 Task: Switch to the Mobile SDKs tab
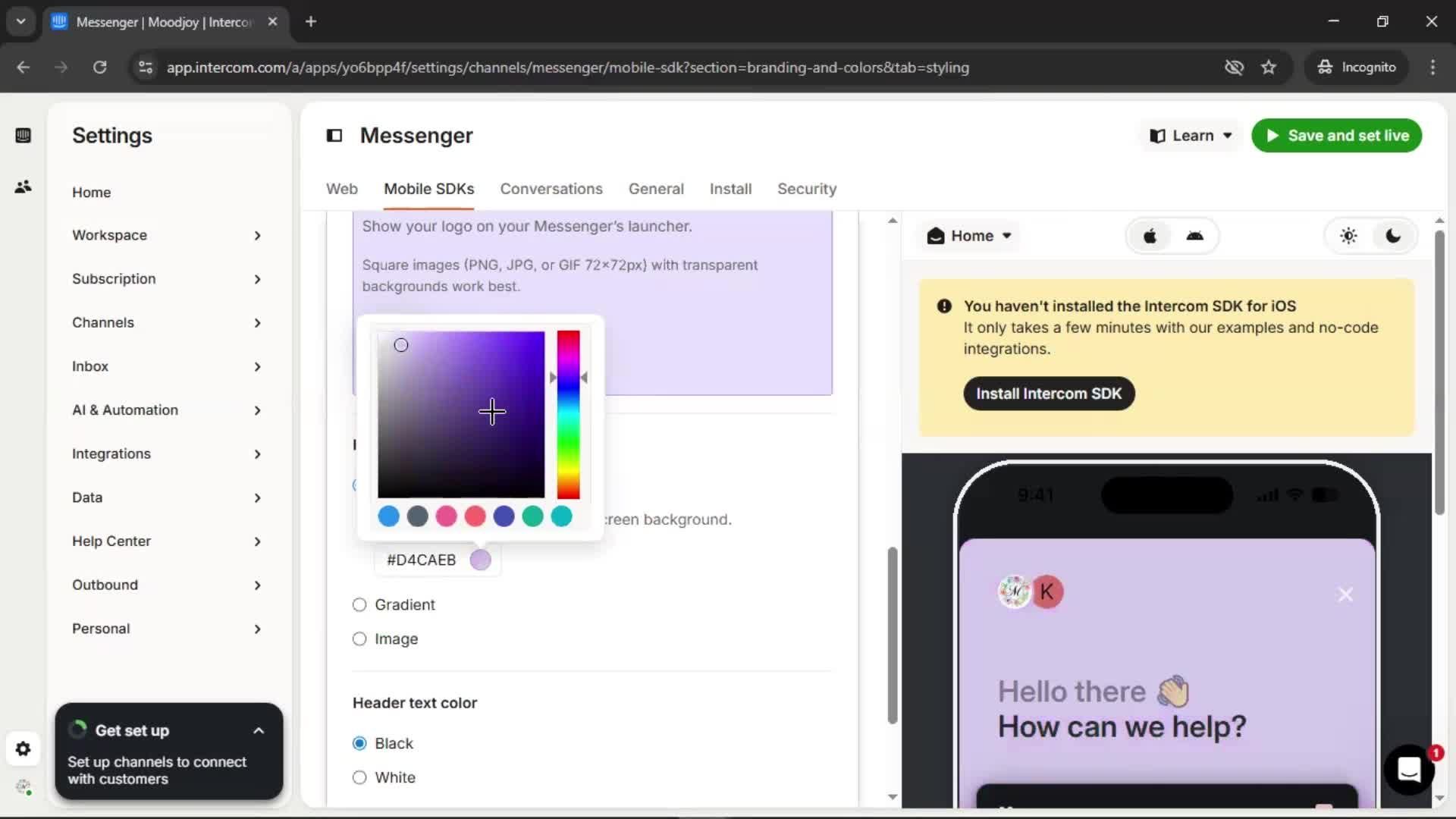tap(429, 189)
